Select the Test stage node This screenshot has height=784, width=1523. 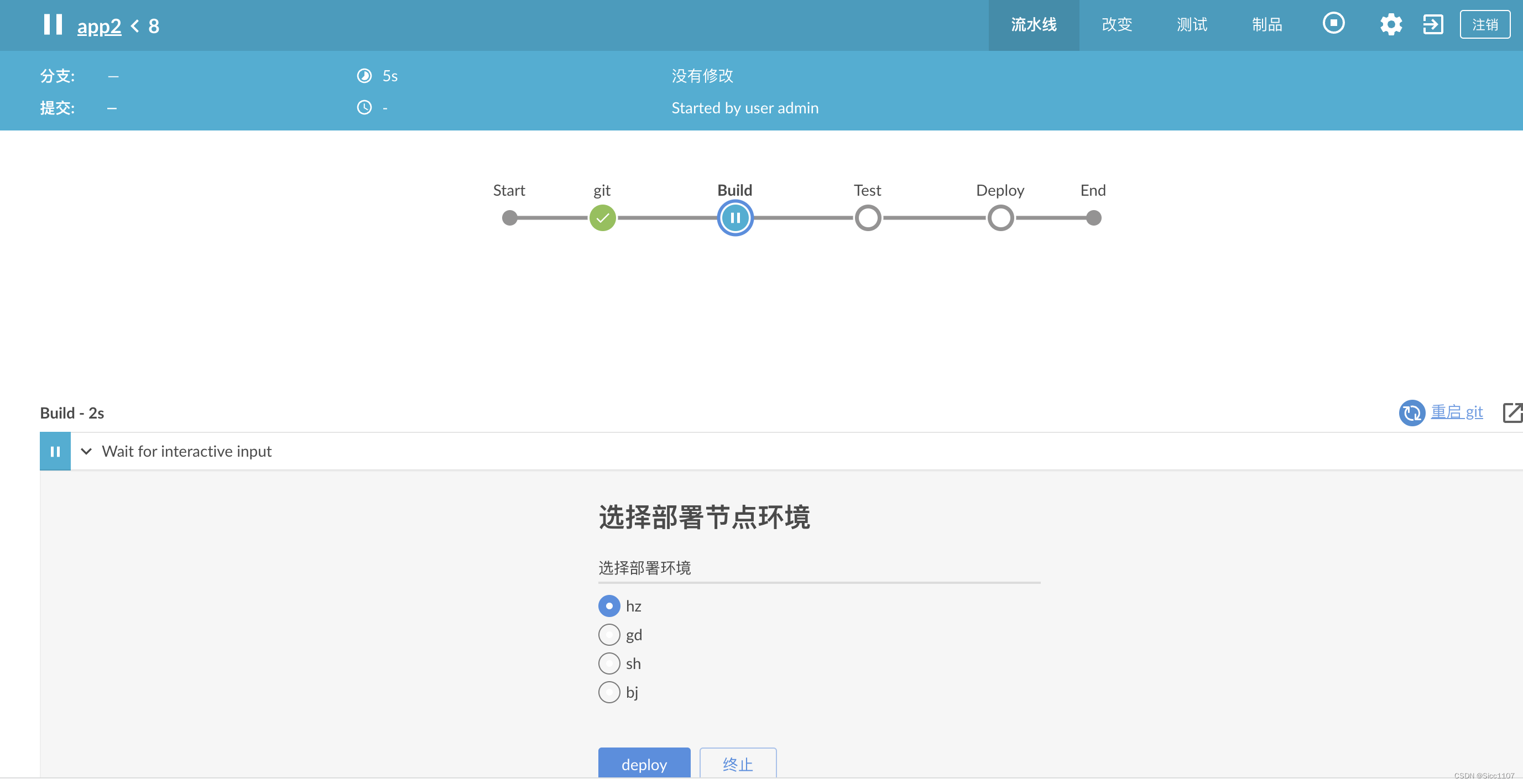867,218
